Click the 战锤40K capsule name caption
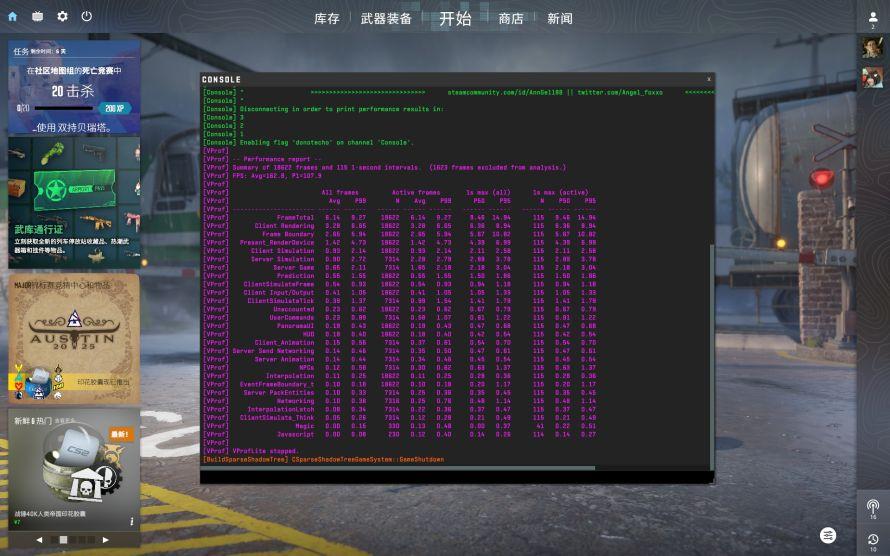Image resolution: width=890 pixels, height=556 pixels. tap(50, 513)
